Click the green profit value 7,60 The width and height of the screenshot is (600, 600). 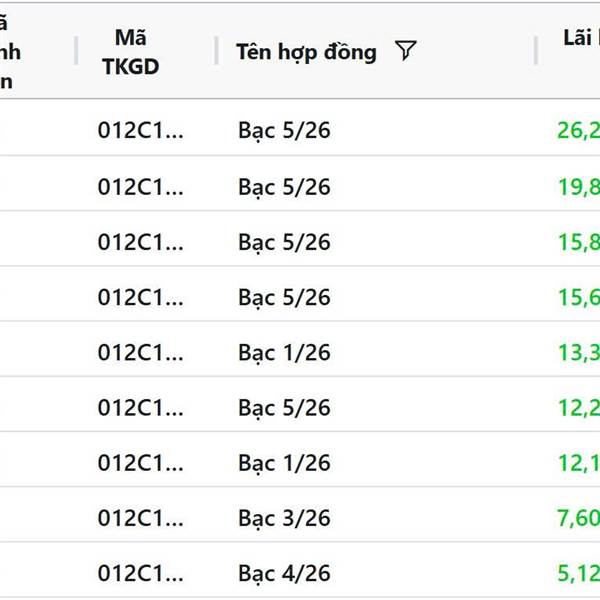tap(578, 518)
